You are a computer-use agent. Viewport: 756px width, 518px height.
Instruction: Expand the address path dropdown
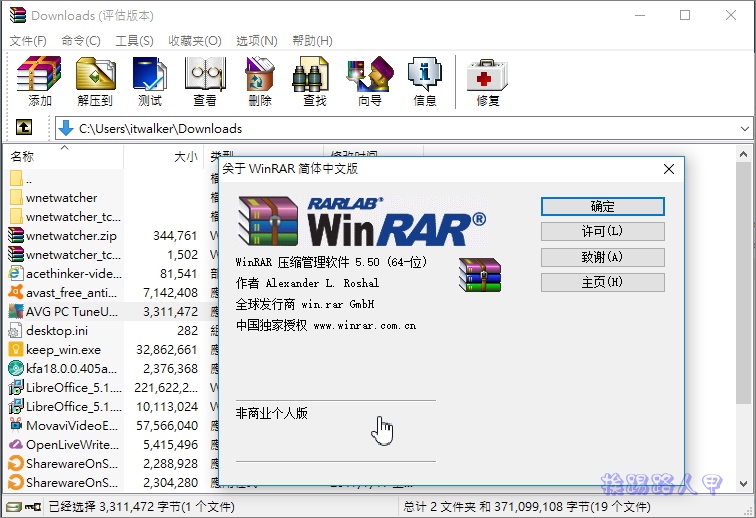tap(744, 128)
